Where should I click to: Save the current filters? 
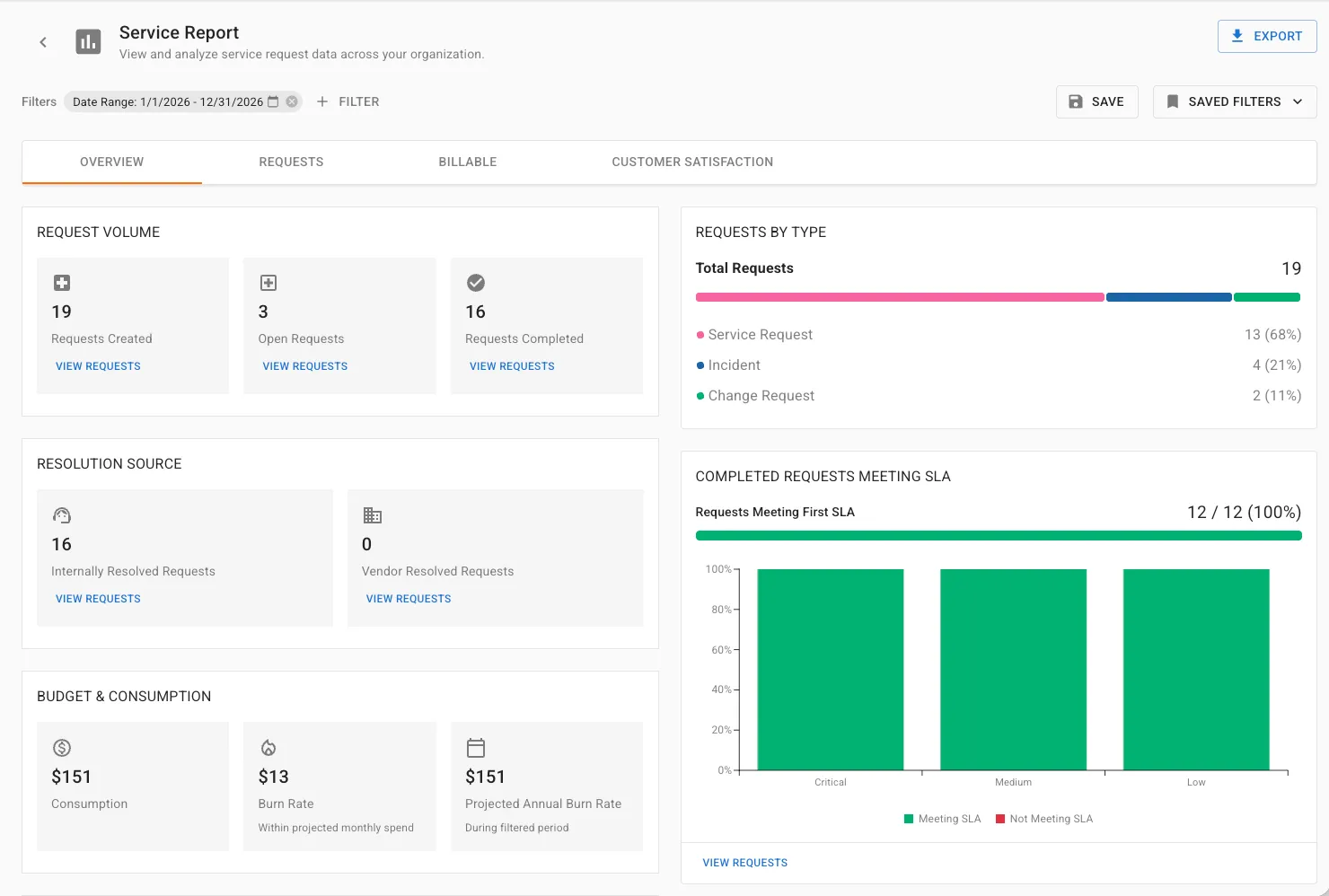click(x=1096, y=101)
